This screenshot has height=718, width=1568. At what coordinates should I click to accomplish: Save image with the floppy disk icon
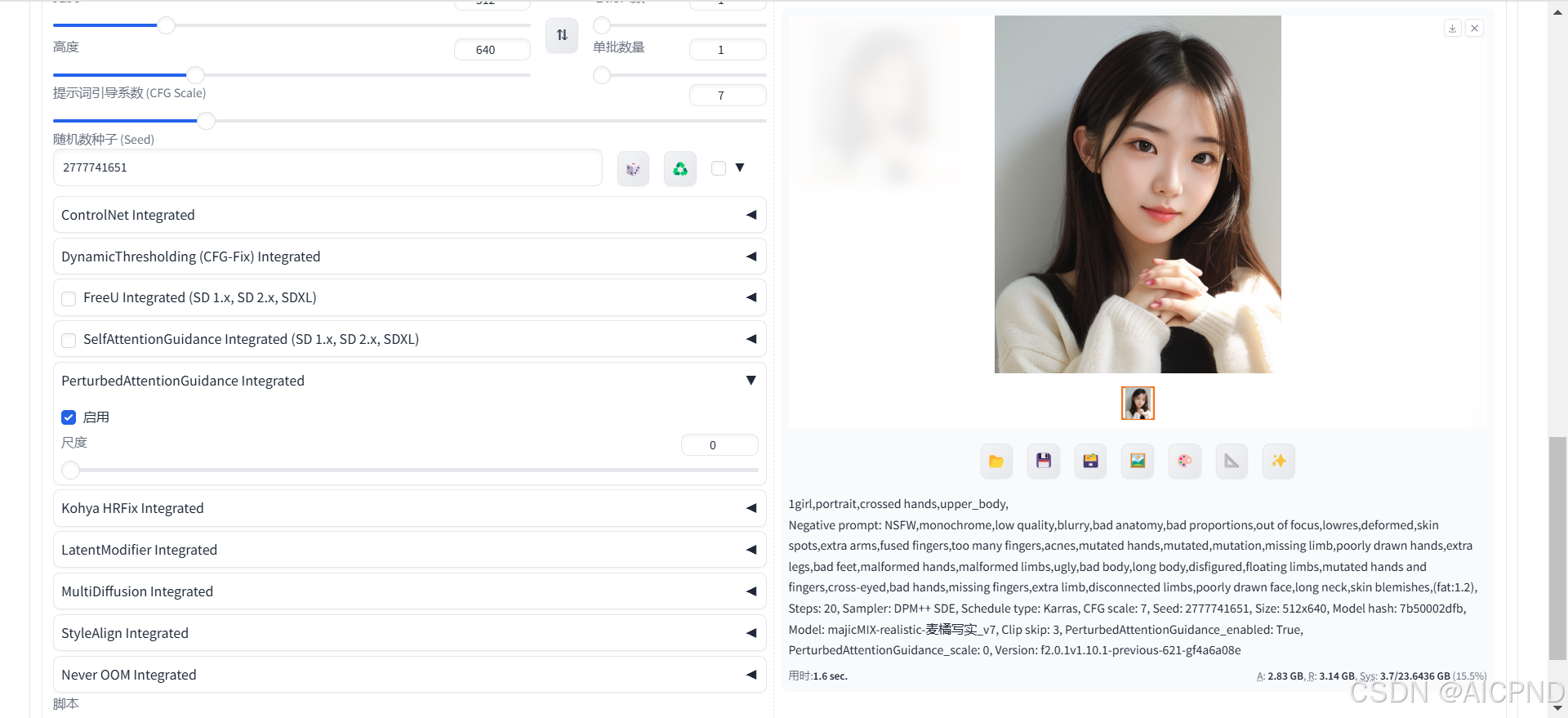tap(1044, 462)
